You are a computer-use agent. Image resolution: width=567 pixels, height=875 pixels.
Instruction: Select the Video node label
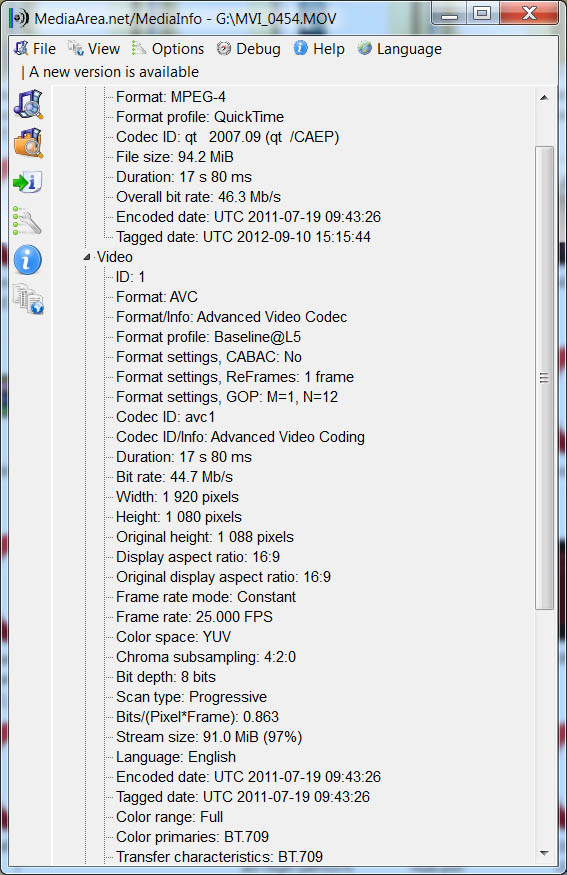click(x=114, y=257)
